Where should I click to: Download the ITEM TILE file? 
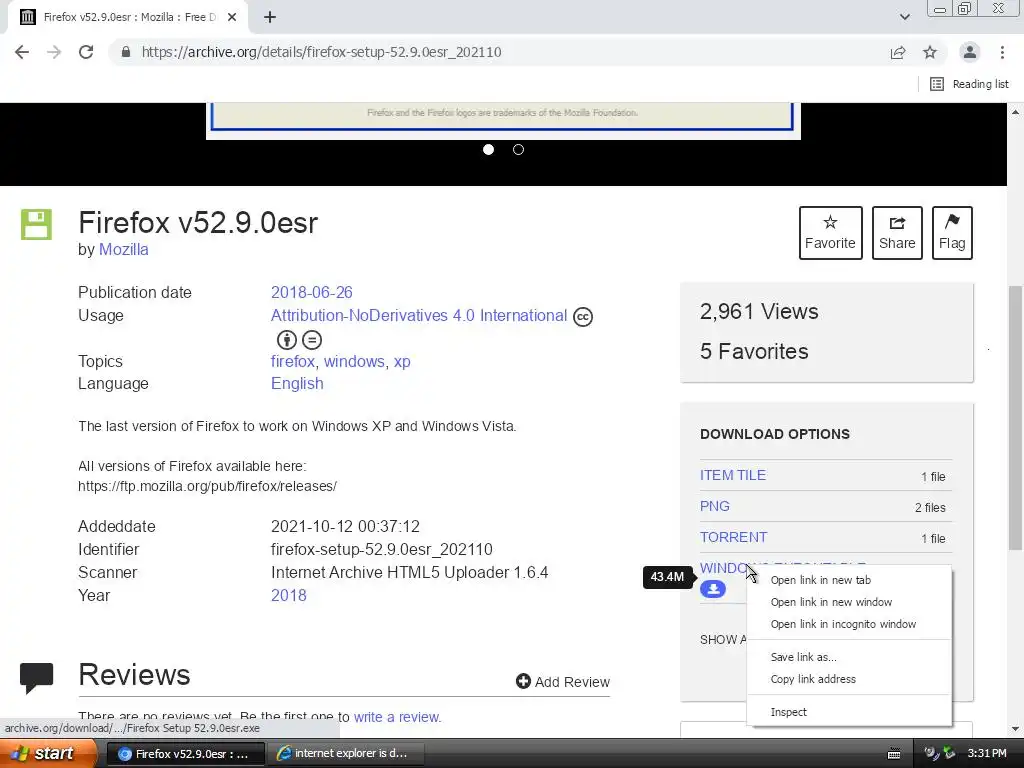tap(733, 475)
